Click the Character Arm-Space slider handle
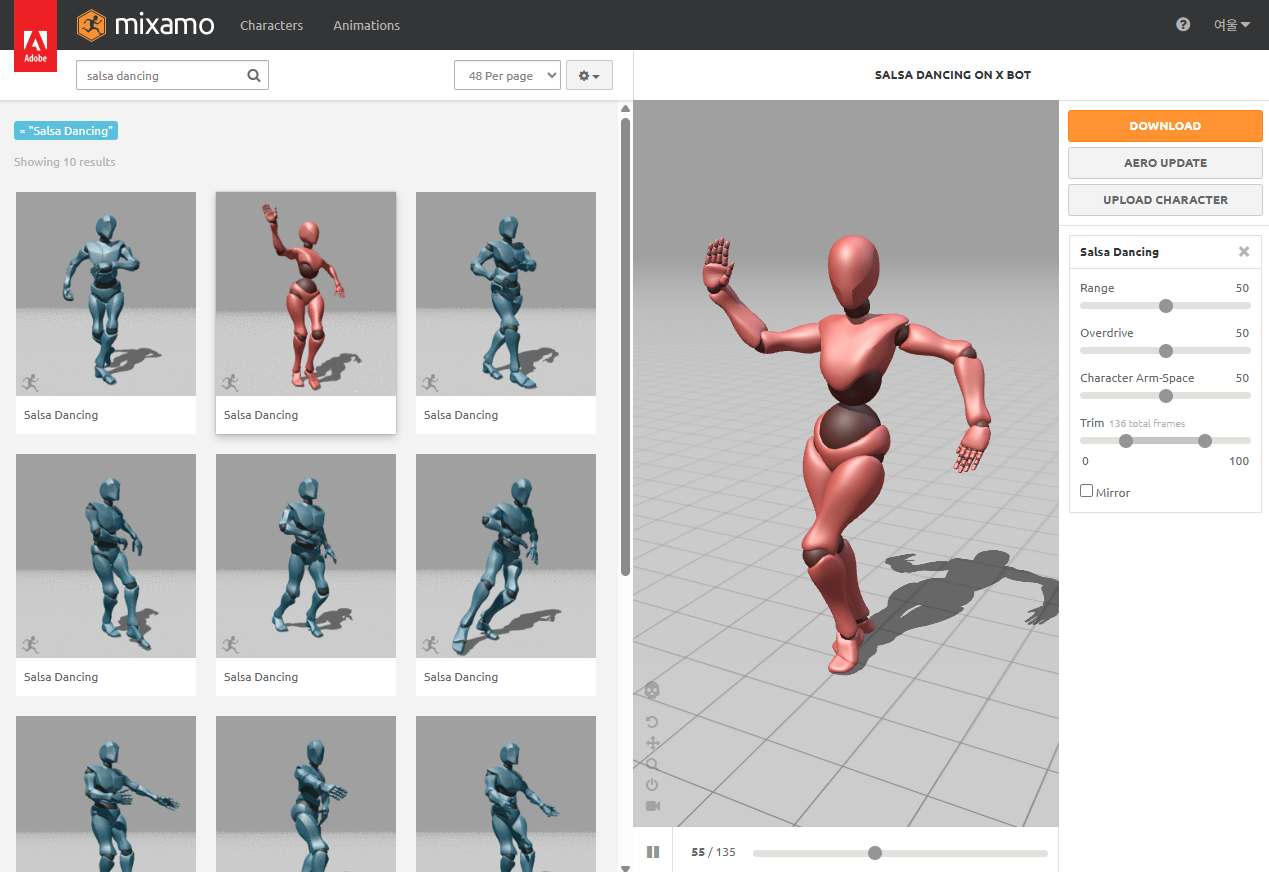1269x872 pixels. pyautogui.click(x=1165, y=396)
